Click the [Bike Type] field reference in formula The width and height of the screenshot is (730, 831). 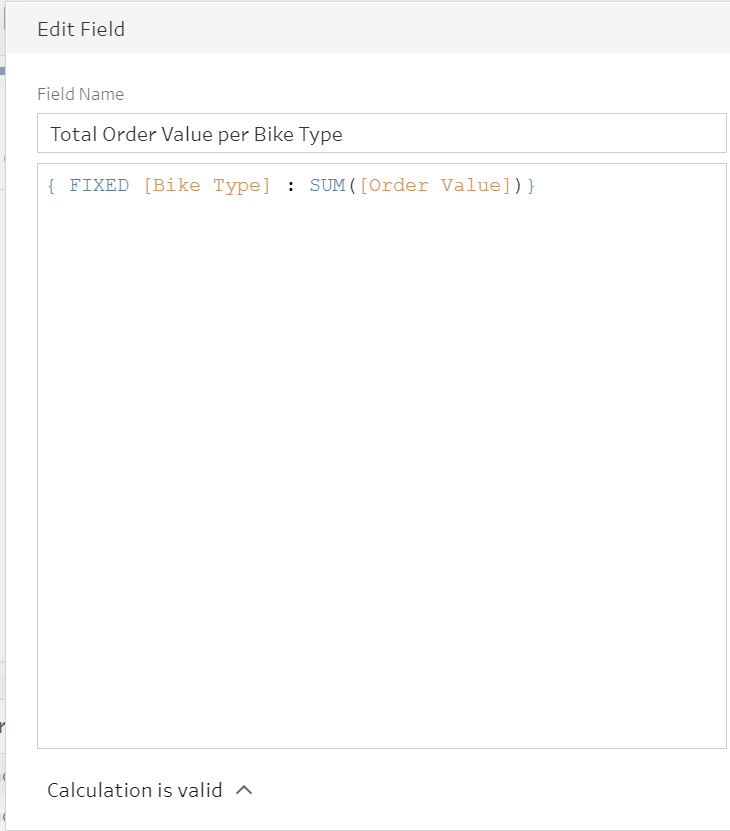pos(207,186)
